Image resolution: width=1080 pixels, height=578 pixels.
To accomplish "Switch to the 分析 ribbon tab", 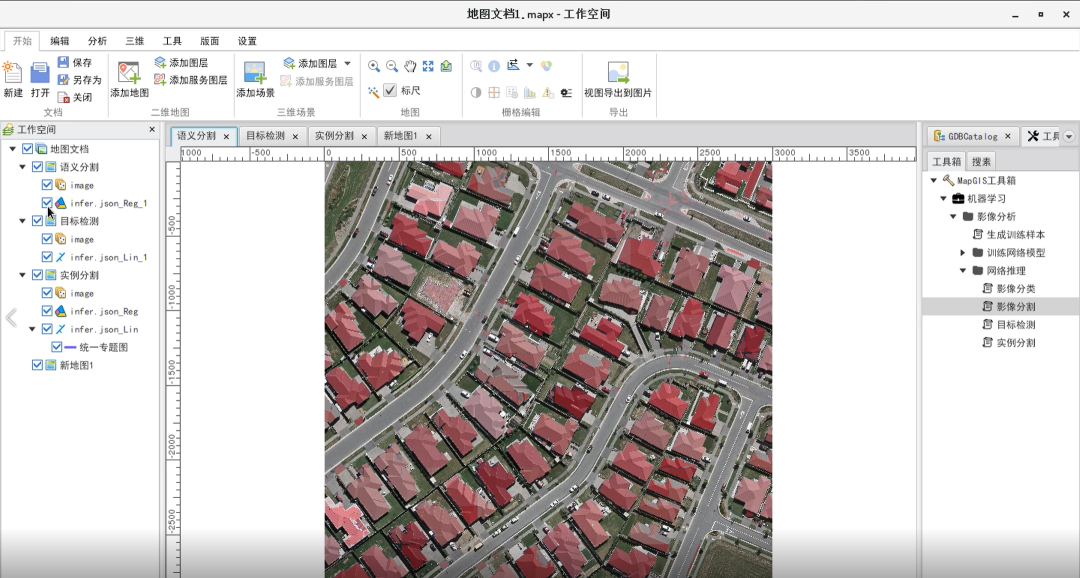I will [x=97, y=41].
